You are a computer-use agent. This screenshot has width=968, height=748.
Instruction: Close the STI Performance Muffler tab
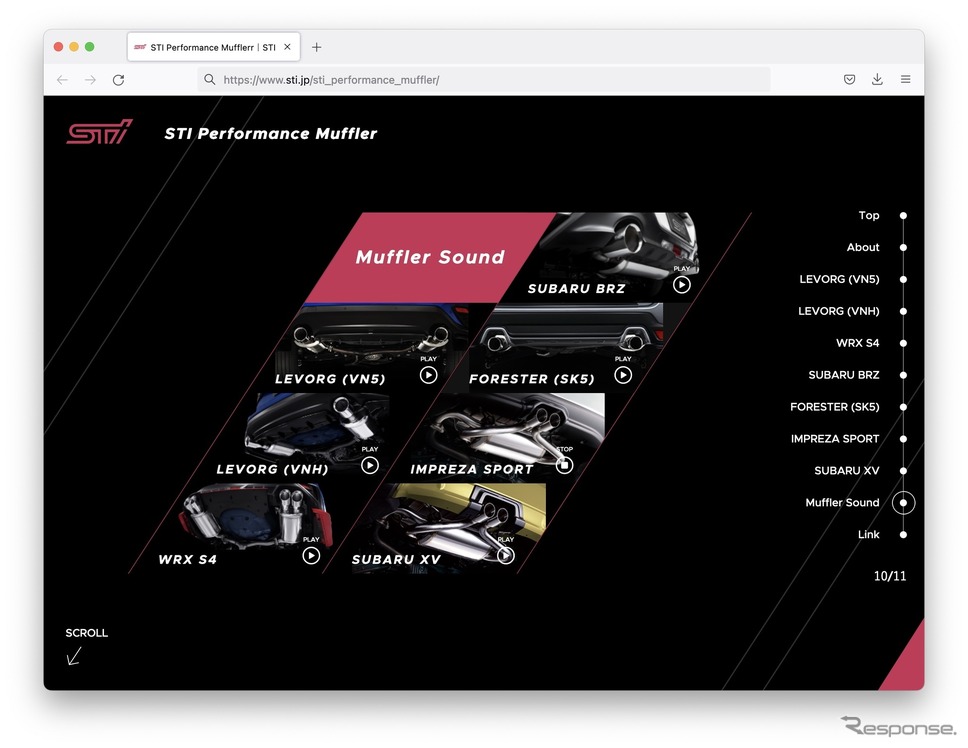(x=287, y=47)
